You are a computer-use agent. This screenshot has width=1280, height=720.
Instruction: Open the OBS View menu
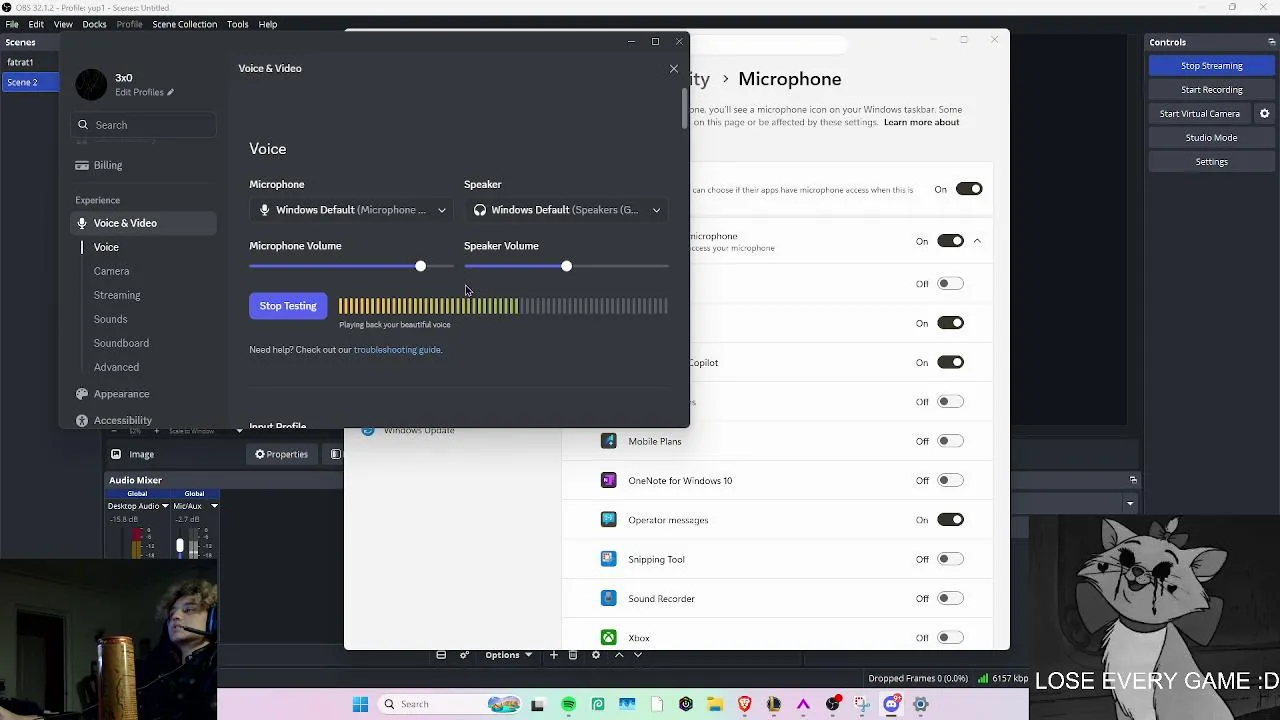[63, 24]
